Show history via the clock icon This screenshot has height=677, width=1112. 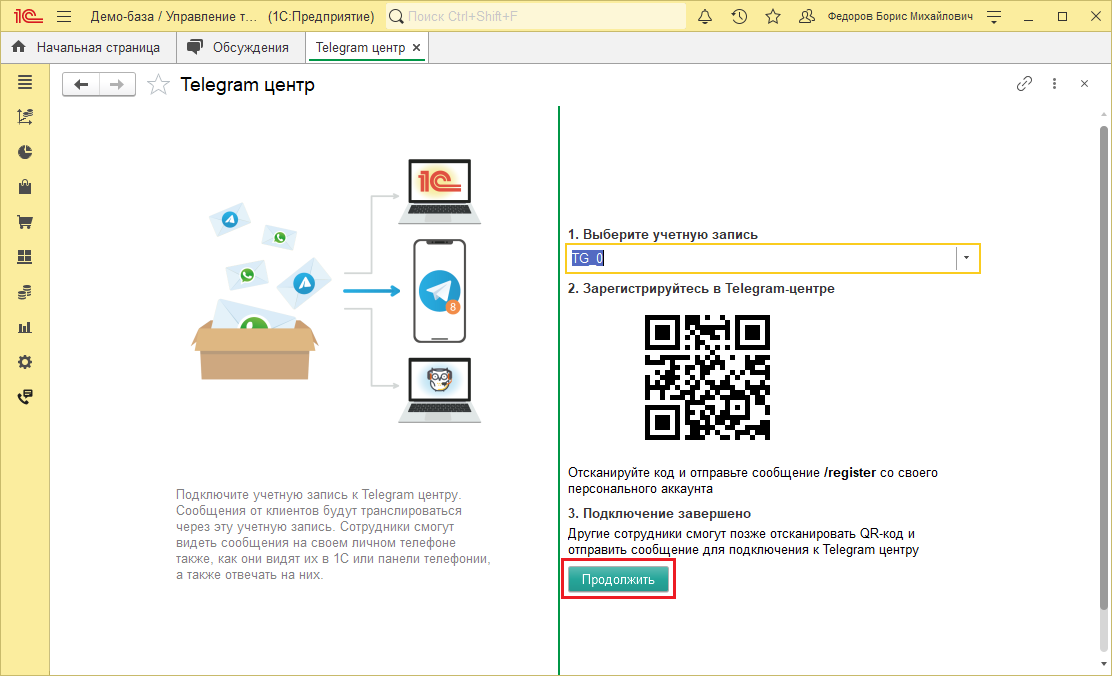(739, 17)
